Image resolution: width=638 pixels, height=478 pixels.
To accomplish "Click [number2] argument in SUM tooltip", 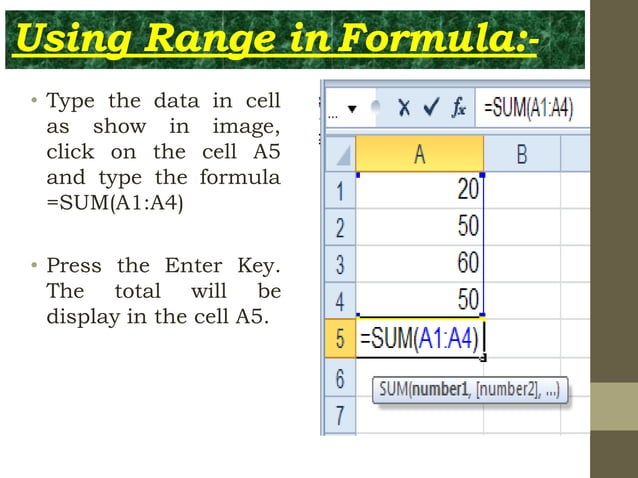I will click(x=507, y=390).
